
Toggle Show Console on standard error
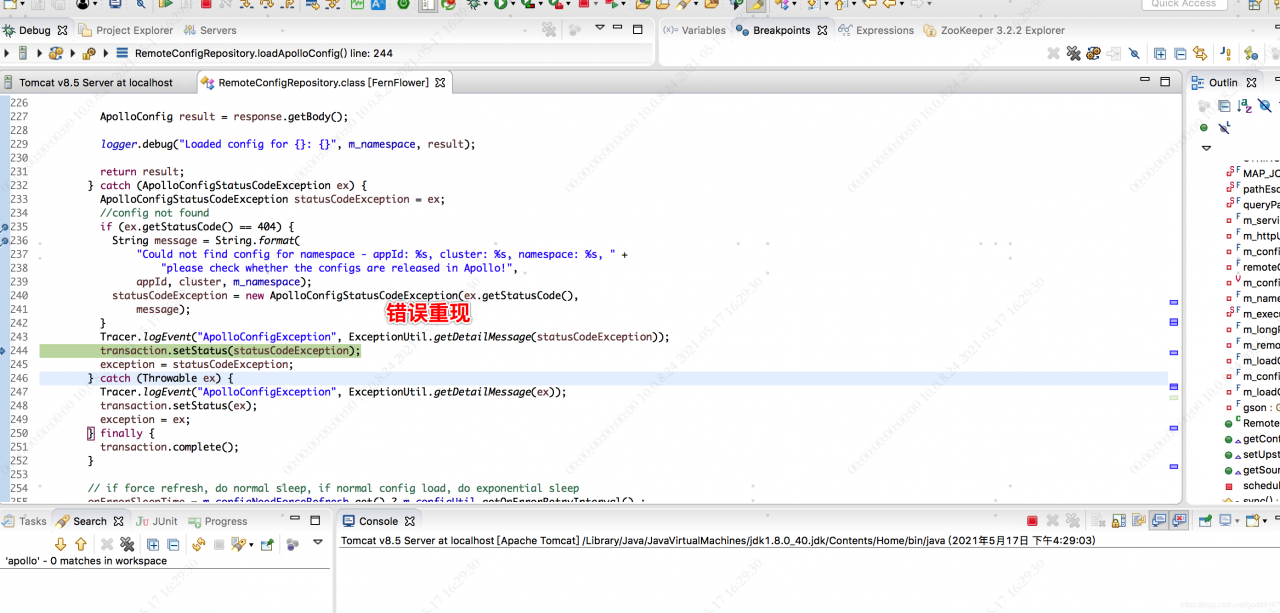(x=1179, y=521)
